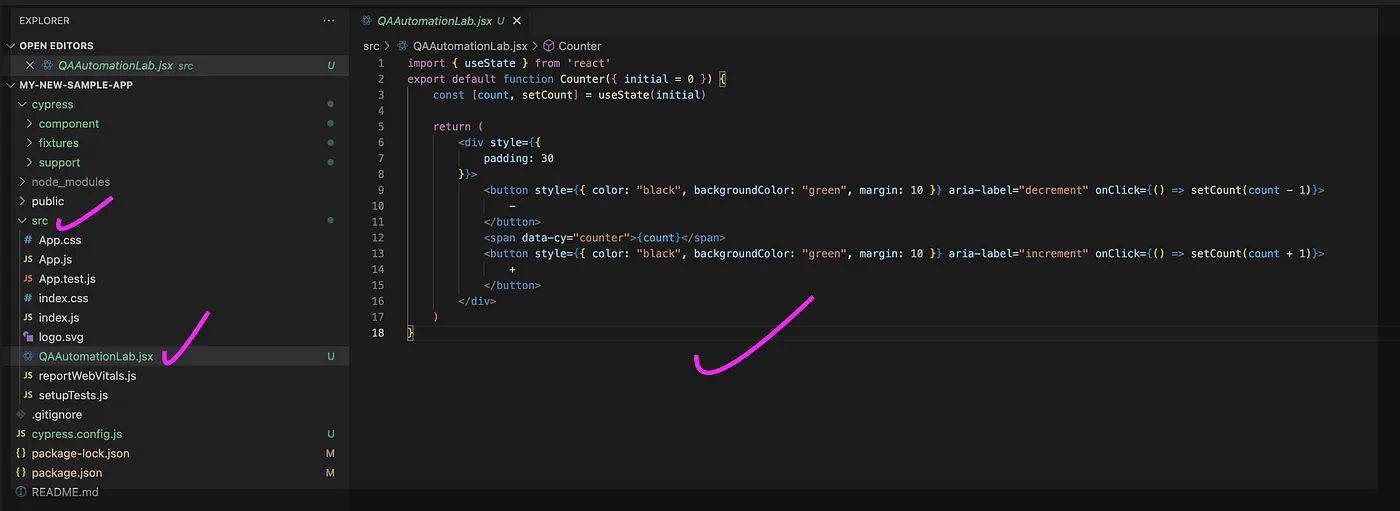
Task: Open README.md from the file tree
Action: point(65,492)
